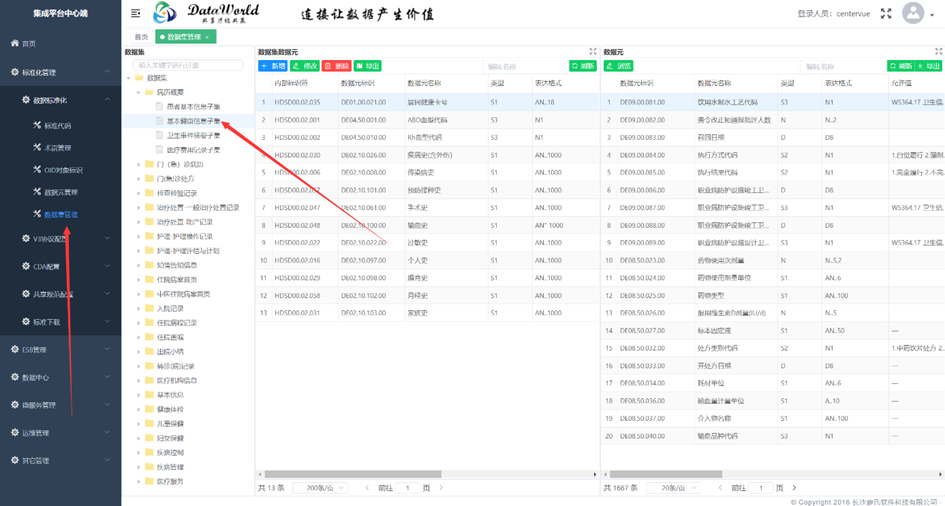
Task: Select 基本健康信息子集 tree item
Action: tap(193, 120)
